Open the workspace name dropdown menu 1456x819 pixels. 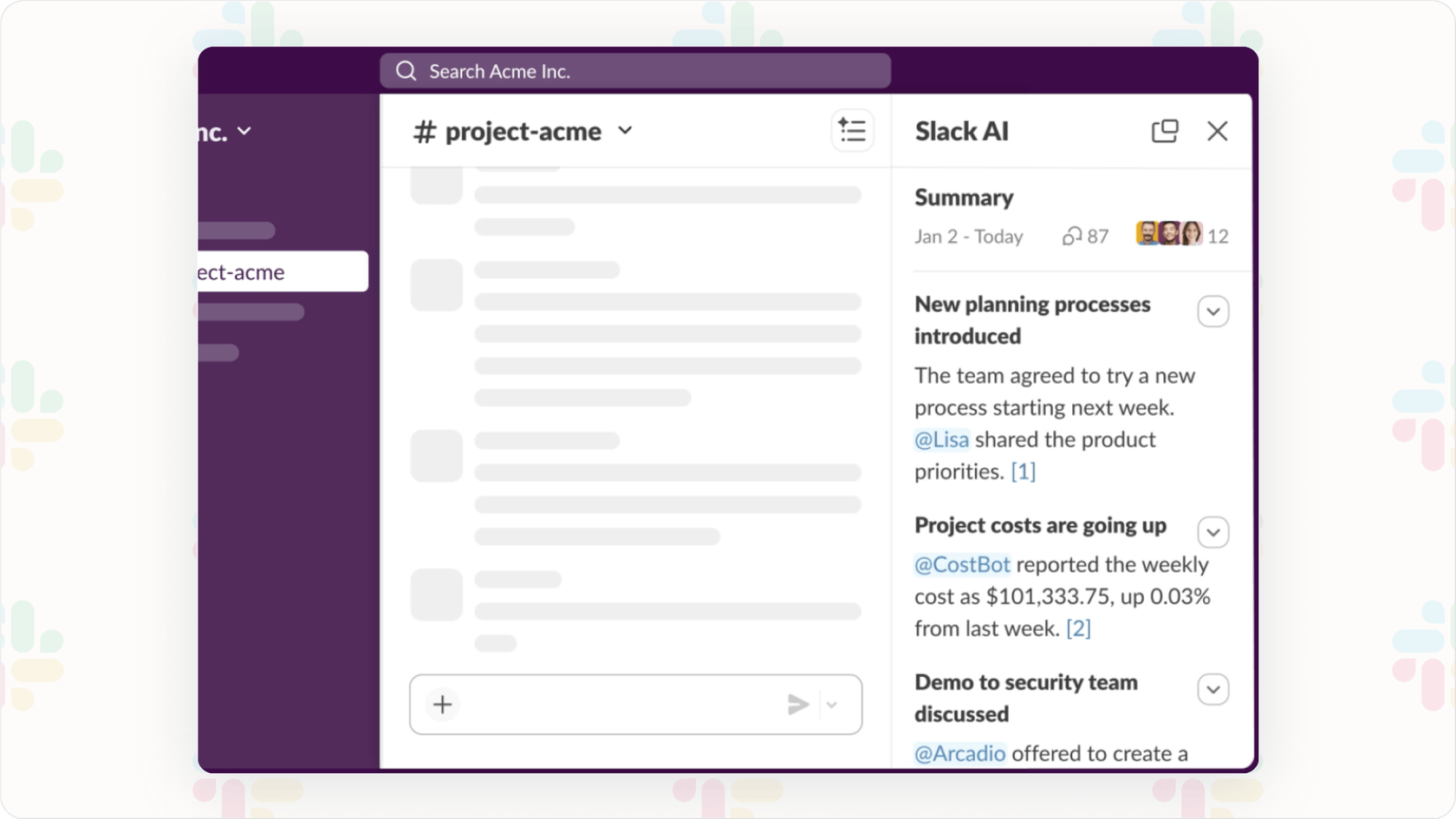point(244,130)
